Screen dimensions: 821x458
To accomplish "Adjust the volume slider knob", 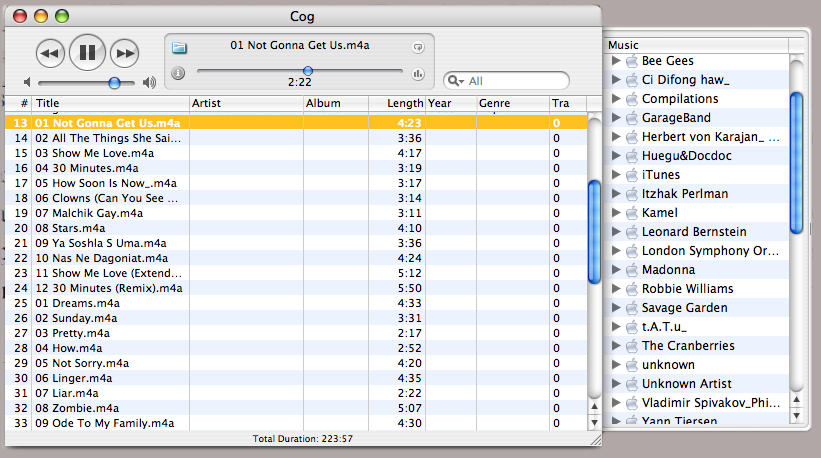I will (x=114, y=83).
